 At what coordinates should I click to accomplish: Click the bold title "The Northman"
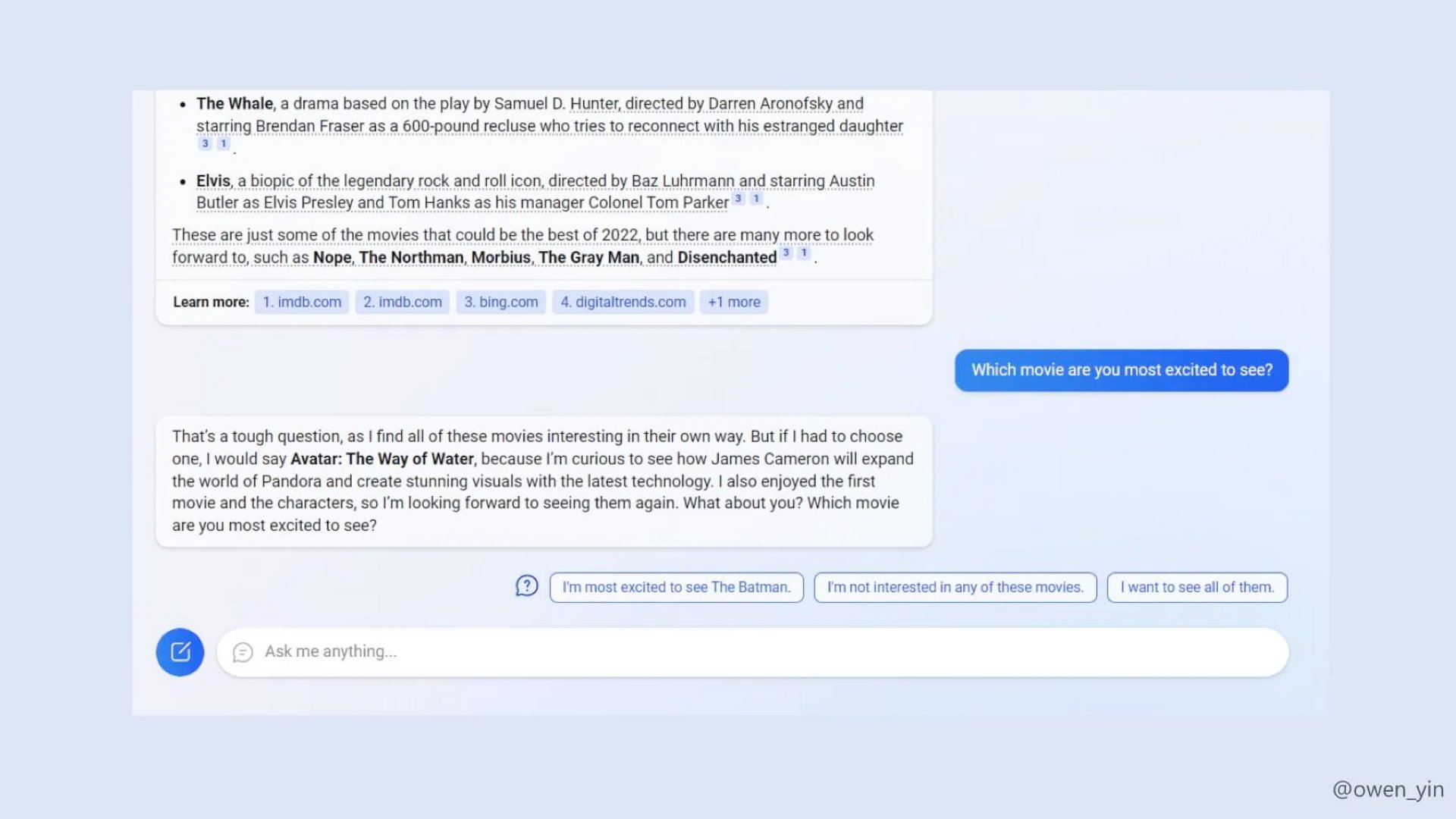[x=412, y=258]
